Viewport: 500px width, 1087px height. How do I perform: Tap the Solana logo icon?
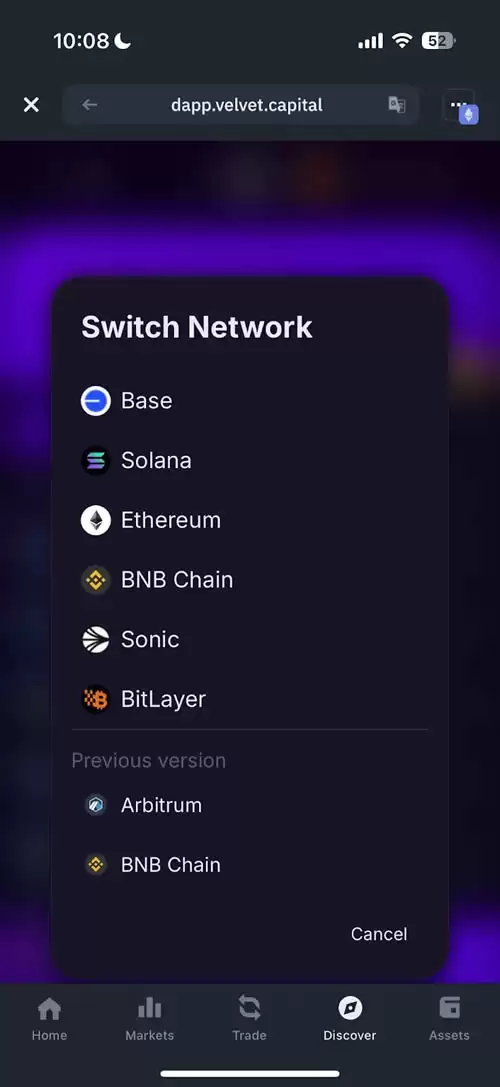point(96,461)
